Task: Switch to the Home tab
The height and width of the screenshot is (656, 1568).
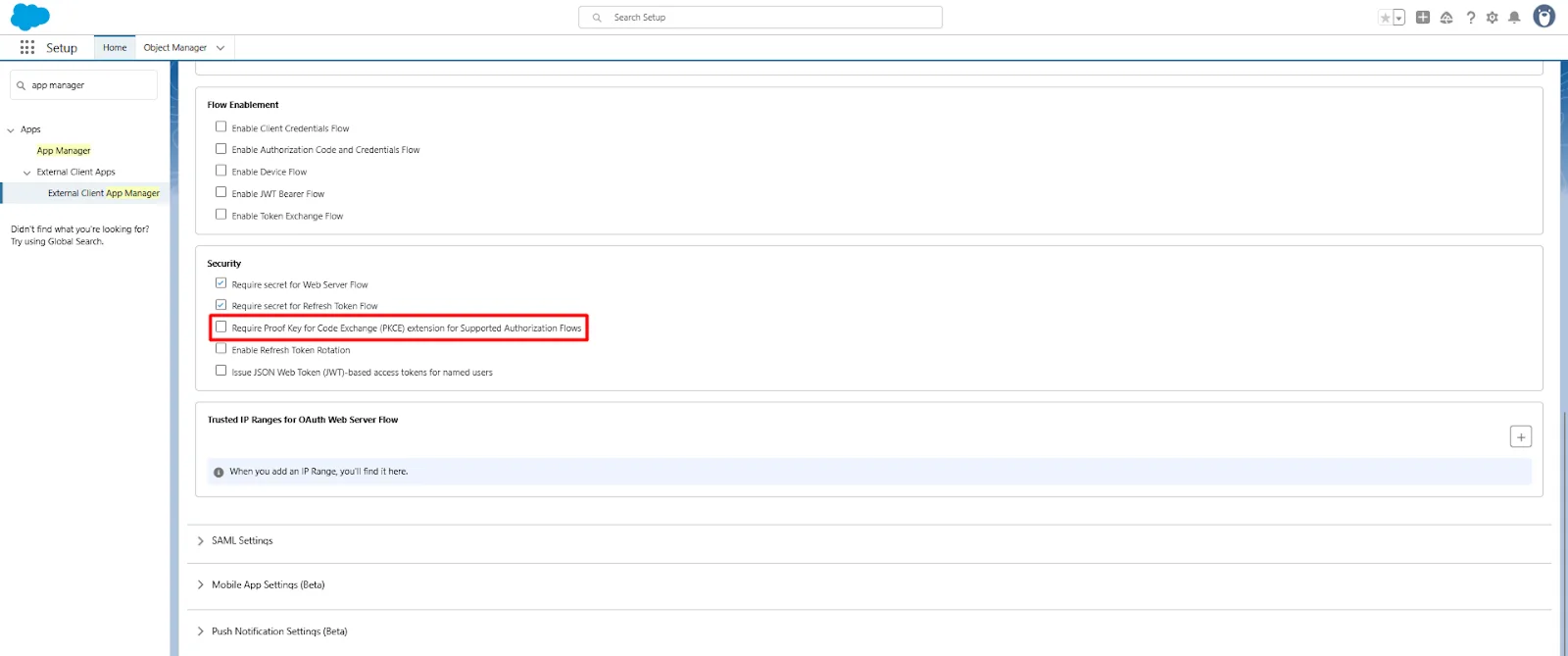Action: (115, 47)
